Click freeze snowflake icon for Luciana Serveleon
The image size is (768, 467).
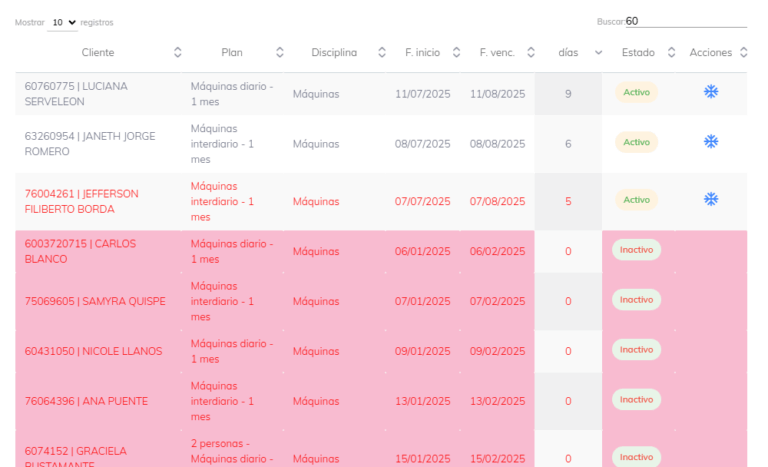coord(711,92)
